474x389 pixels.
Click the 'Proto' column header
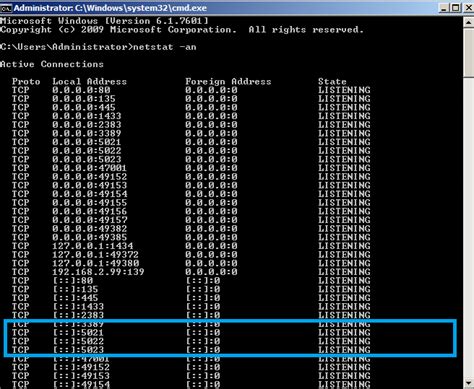[x=26, y=82]
